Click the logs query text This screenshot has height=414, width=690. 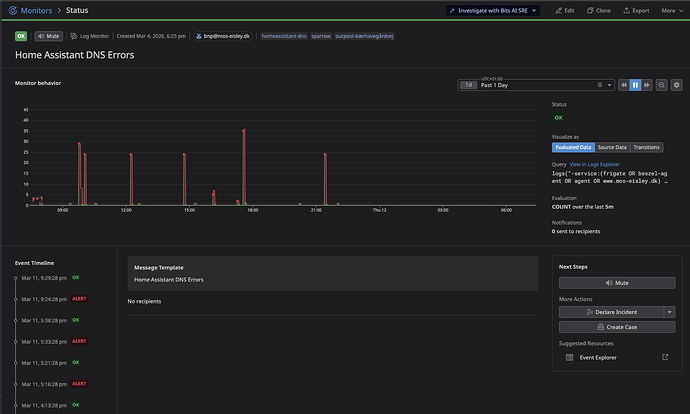[x=609, y=177]
